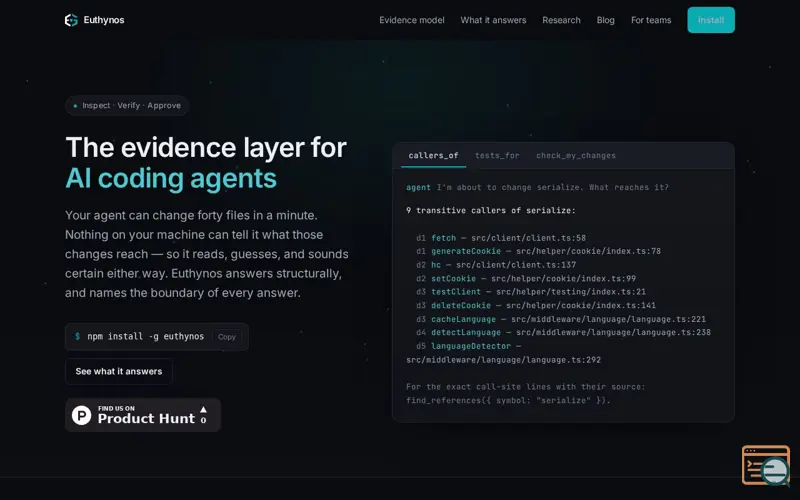Click the dollar sign prompt in install box
Screen dimensions: 800x500
[x=78, y=336]
